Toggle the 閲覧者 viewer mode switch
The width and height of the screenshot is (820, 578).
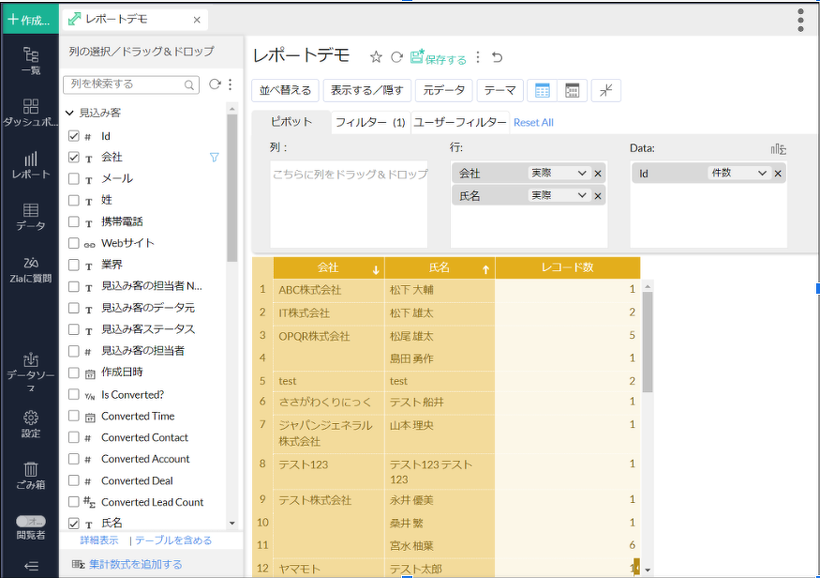(x=30, y=521)
